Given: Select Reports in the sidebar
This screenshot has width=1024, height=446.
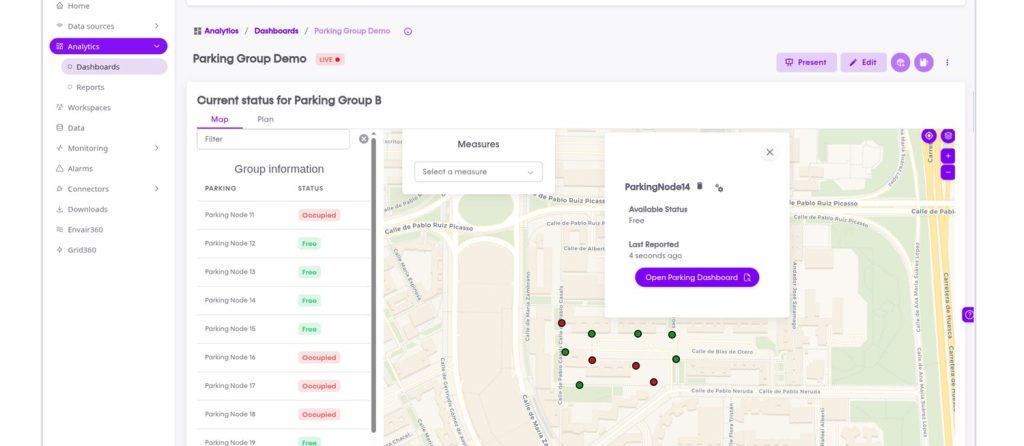Looking at the screenshot, I should (90, 88).
